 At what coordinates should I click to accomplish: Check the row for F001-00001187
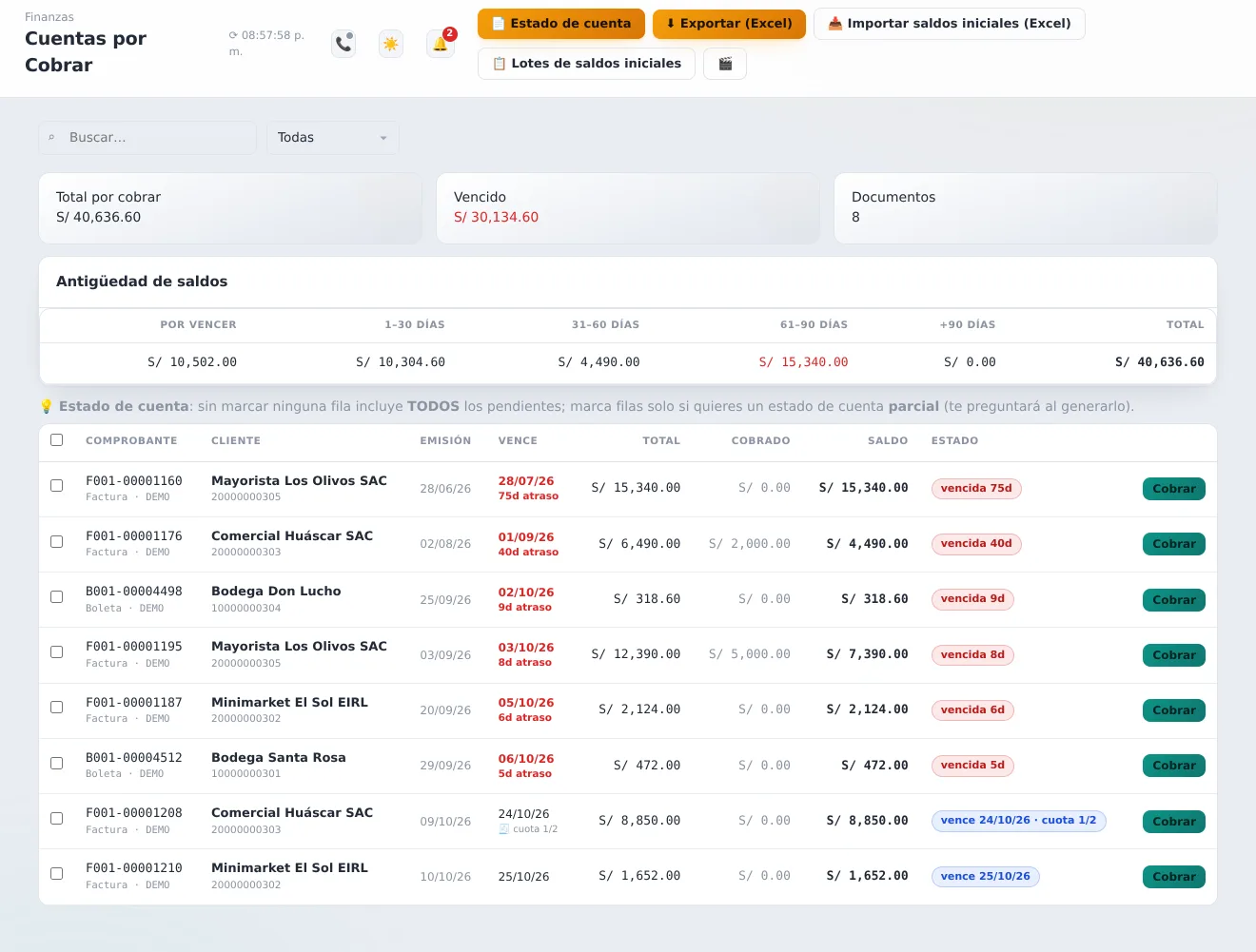click(57, 707)
